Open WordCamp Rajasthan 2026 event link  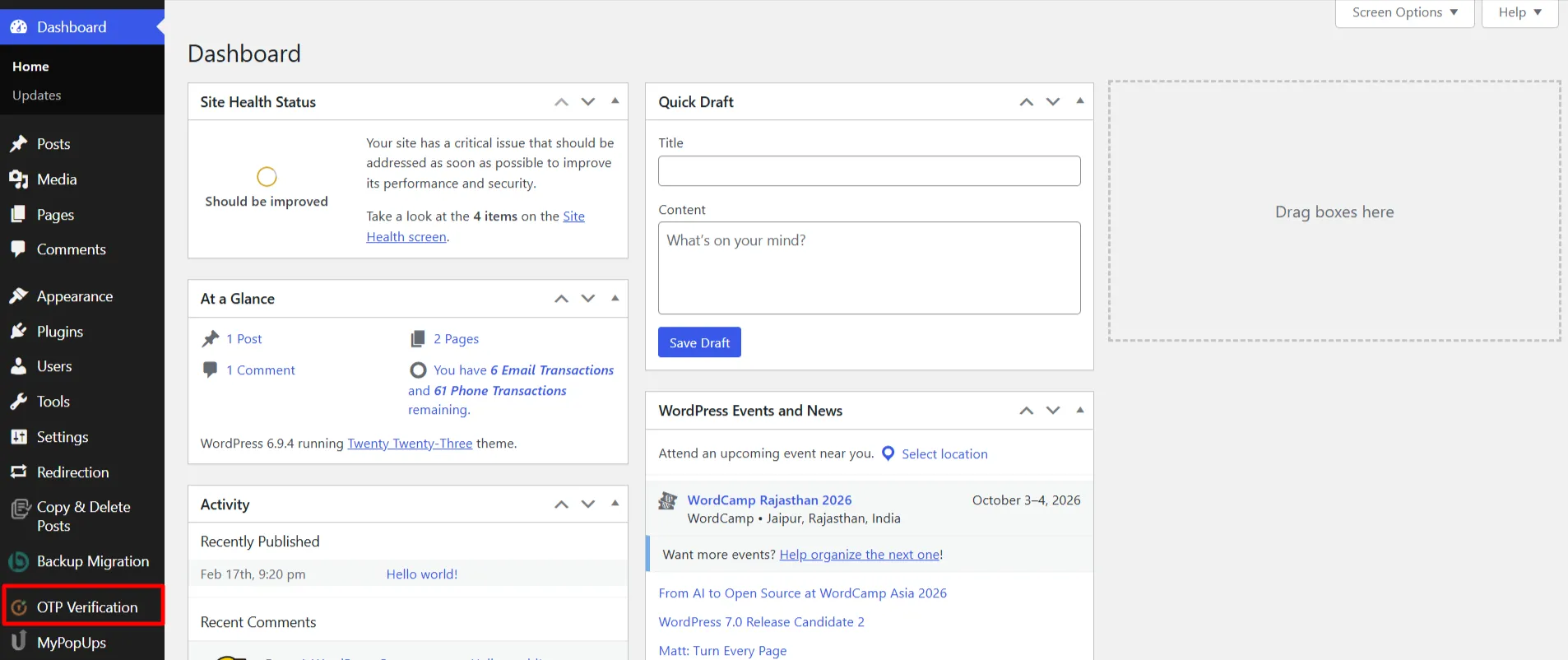tap(769, 500)
